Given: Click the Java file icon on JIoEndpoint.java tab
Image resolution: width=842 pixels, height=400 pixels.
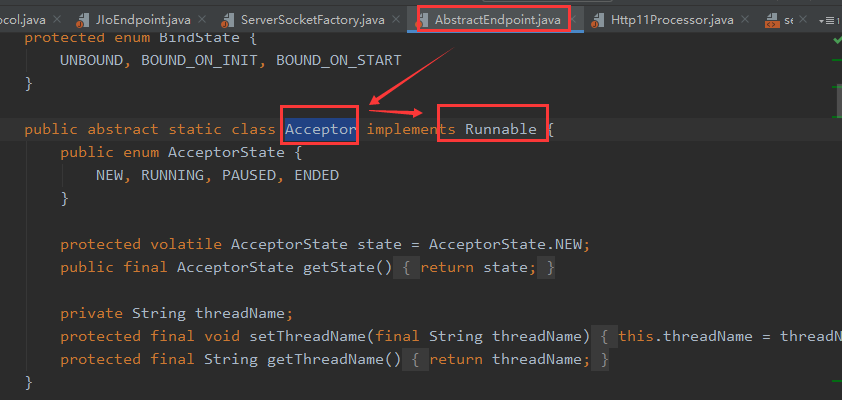Looking at the screenshot, I should click(83, 20).
